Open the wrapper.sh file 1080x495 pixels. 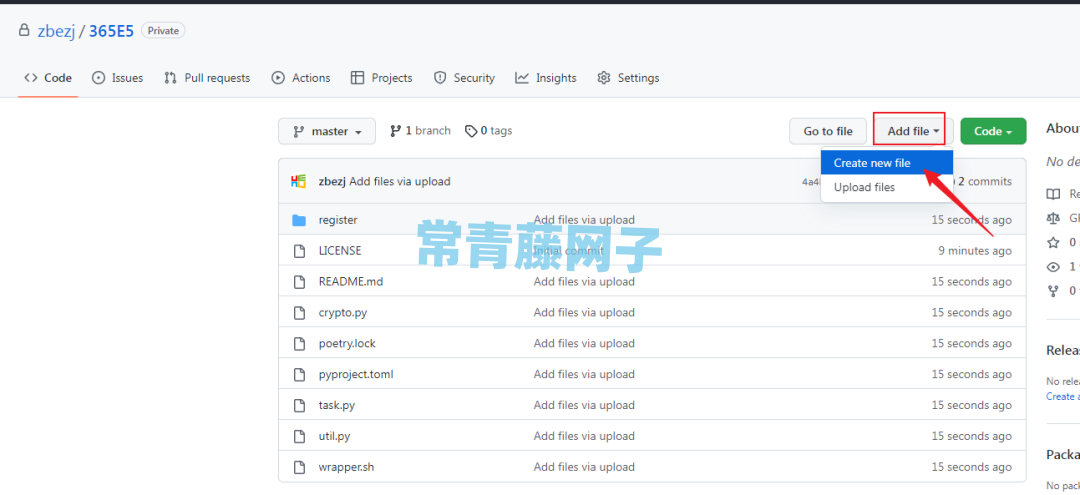346,467
